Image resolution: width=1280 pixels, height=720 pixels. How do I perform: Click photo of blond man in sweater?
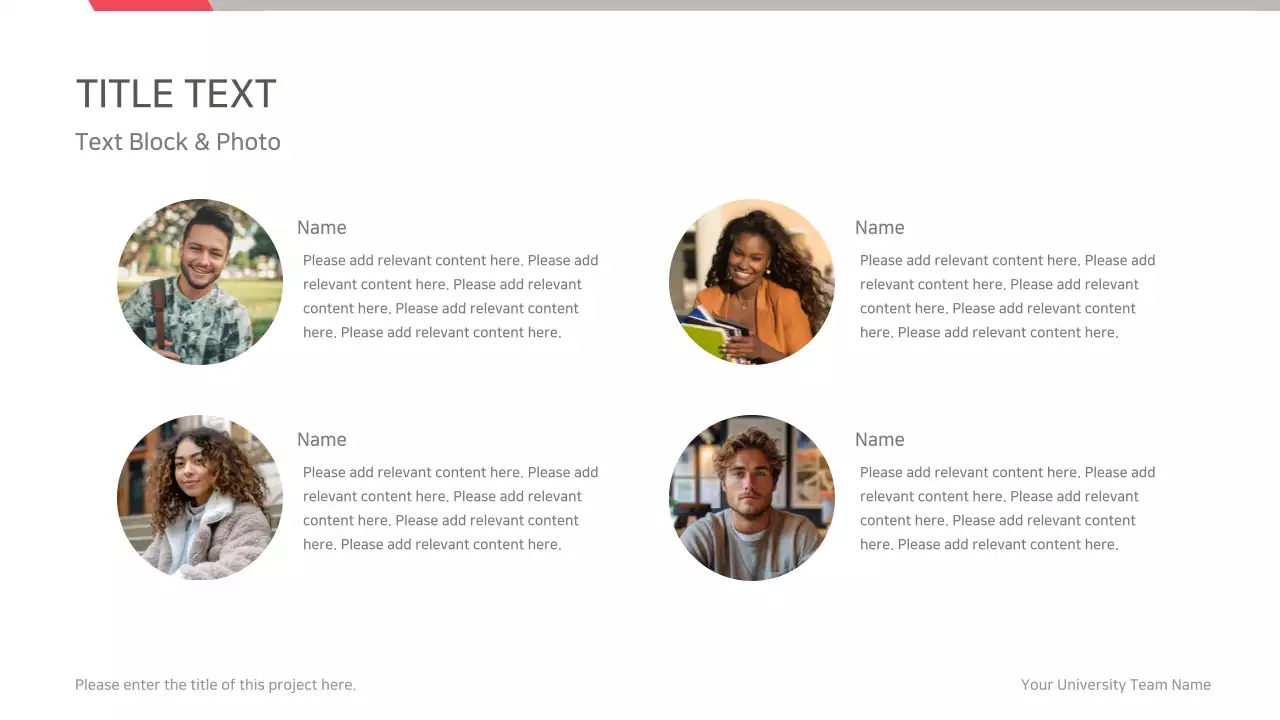[x=752, y=498]
